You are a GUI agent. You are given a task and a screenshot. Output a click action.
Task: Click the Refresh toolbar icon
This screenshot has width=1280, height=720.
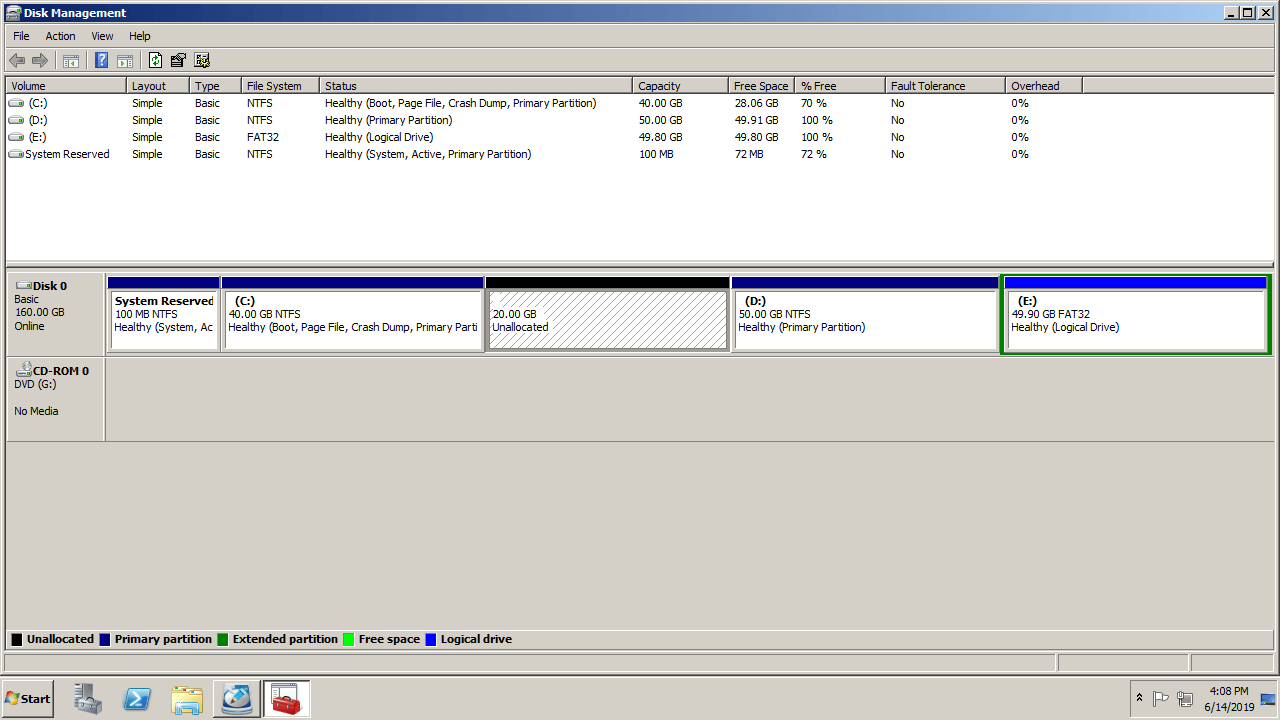(155, 60)
